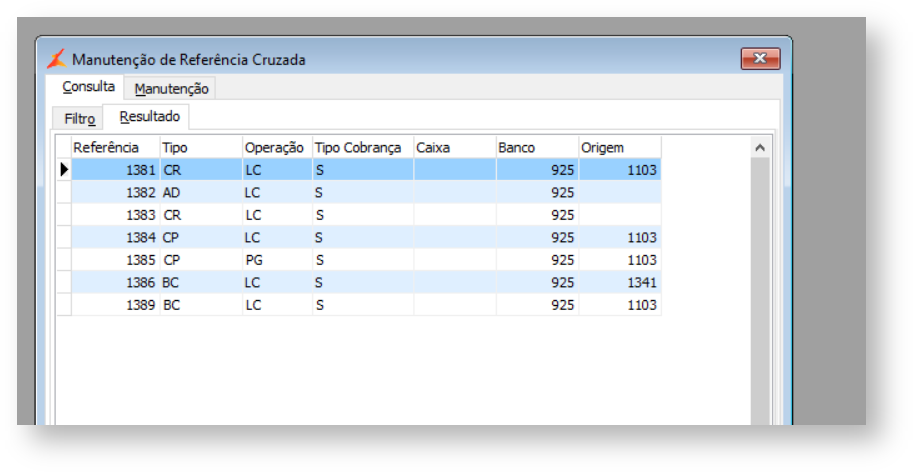Select reference cell 1385
Viewport: 914px width, 473px height.
115,260
